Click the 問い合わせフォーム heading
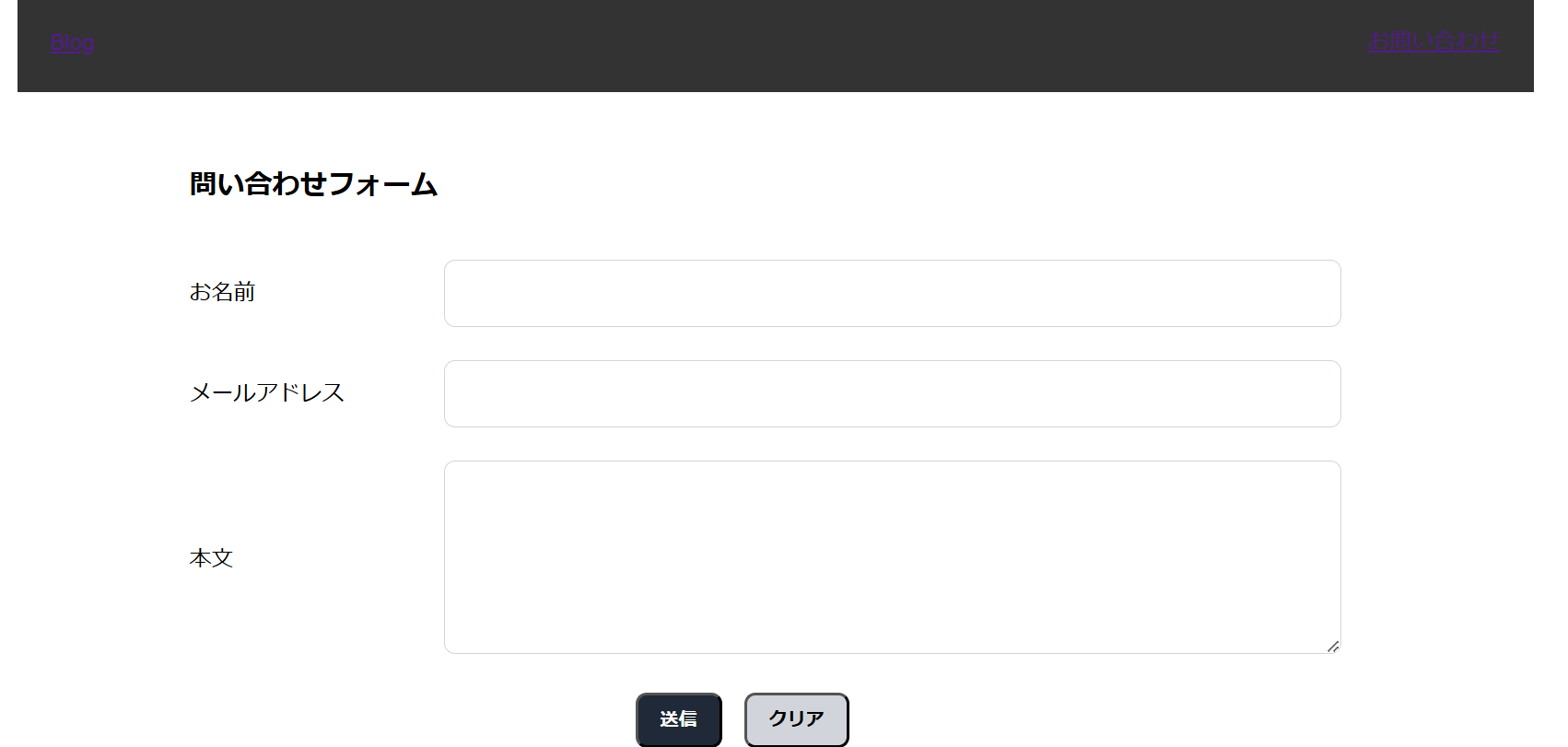This screenshot has height=747, width=1568. [313, 184]
